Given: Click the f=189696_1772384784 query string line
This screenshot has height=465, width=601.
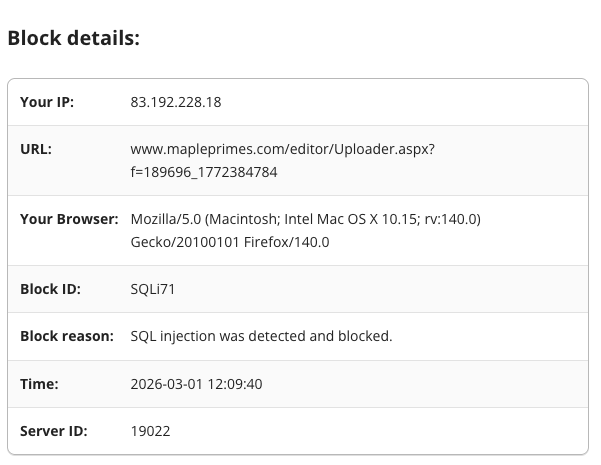Looking at the screenshot, I should [x=204, y=172].
